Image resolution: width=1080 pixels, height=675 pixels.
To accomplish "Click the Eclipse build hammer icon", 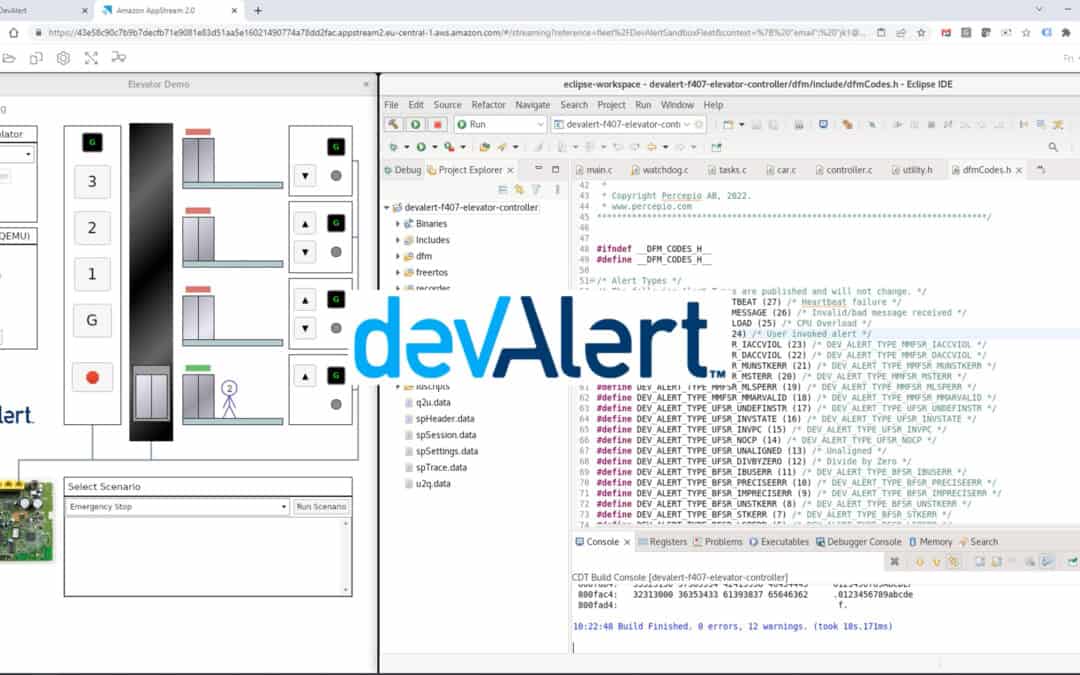I will tap(393, 125).
